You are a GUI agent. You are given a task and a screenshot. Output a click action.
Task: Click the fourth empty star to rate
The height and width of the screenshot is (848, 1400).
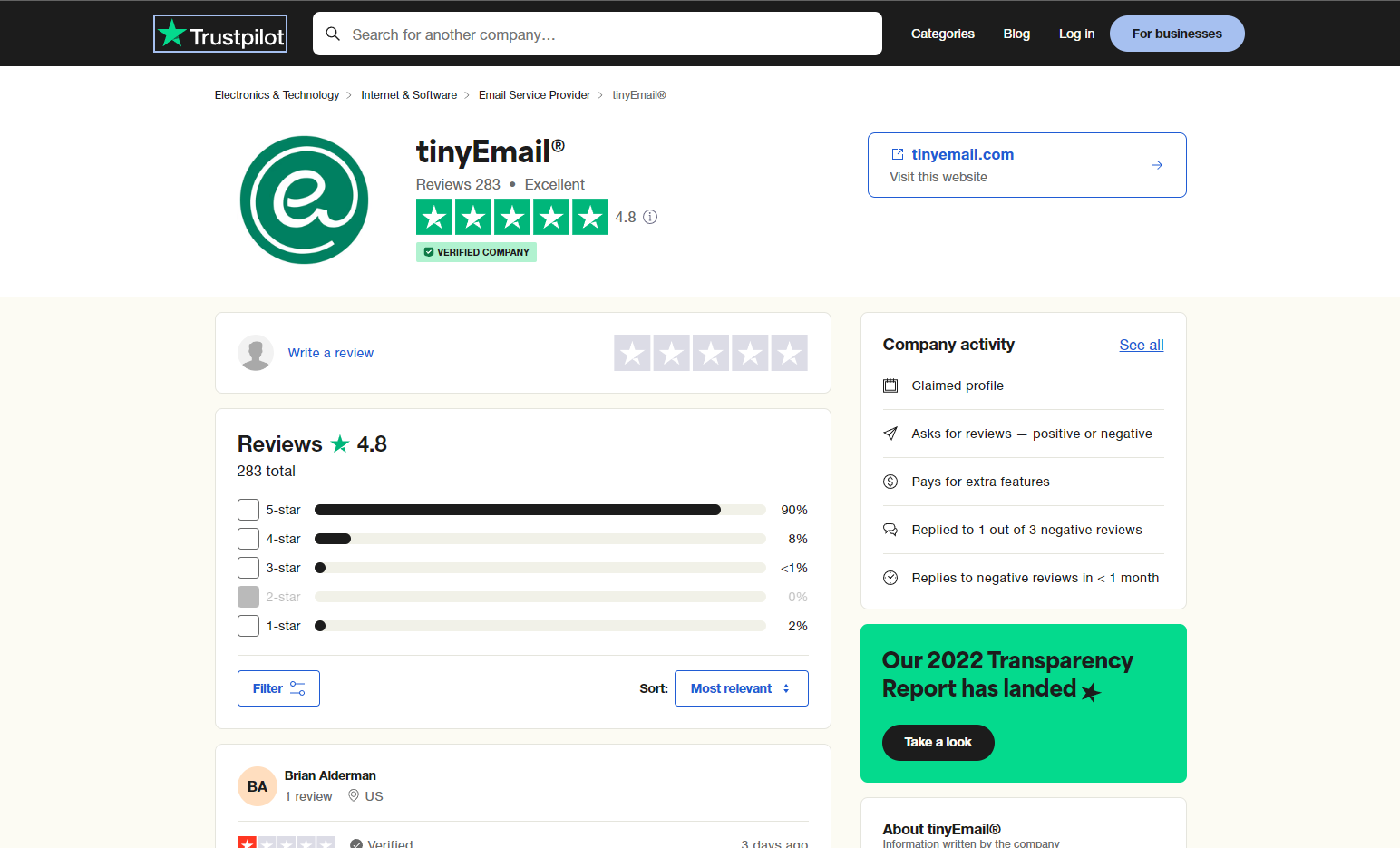pyautogui.click(x=750, y=353)
